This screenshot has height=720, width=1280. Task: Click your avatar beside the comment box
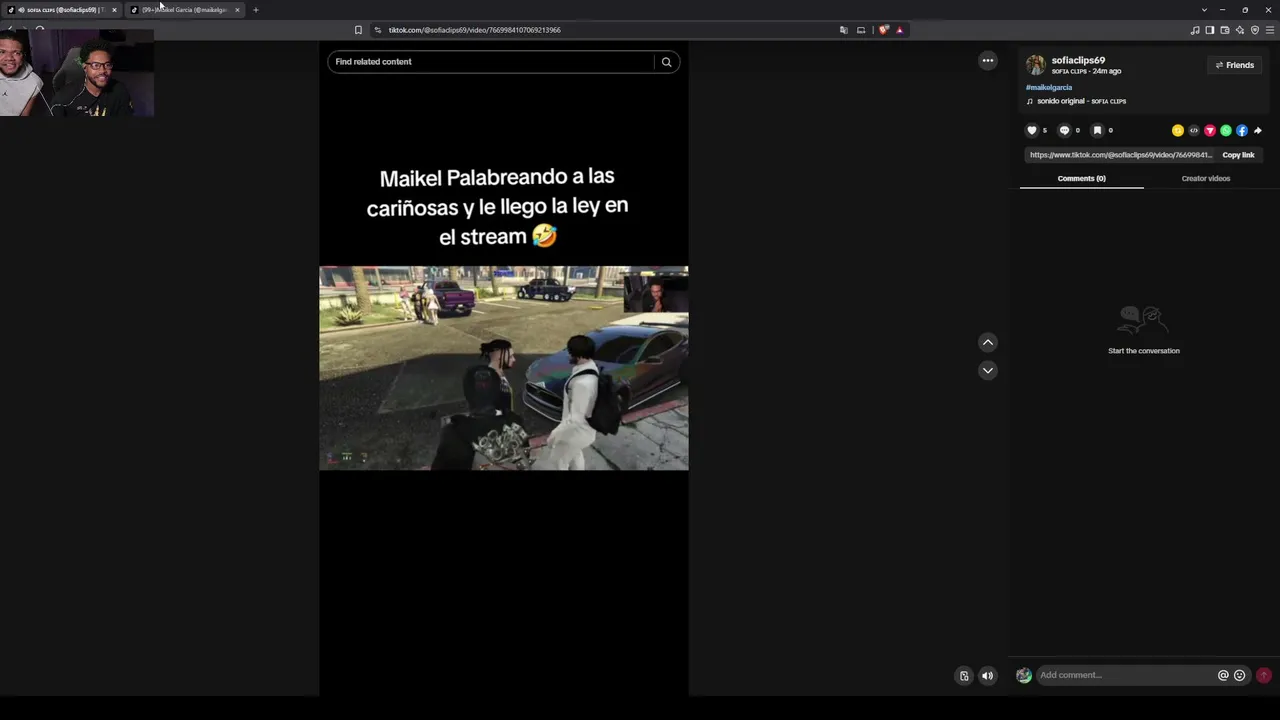pyautogui.click(x=1024, y=676)
